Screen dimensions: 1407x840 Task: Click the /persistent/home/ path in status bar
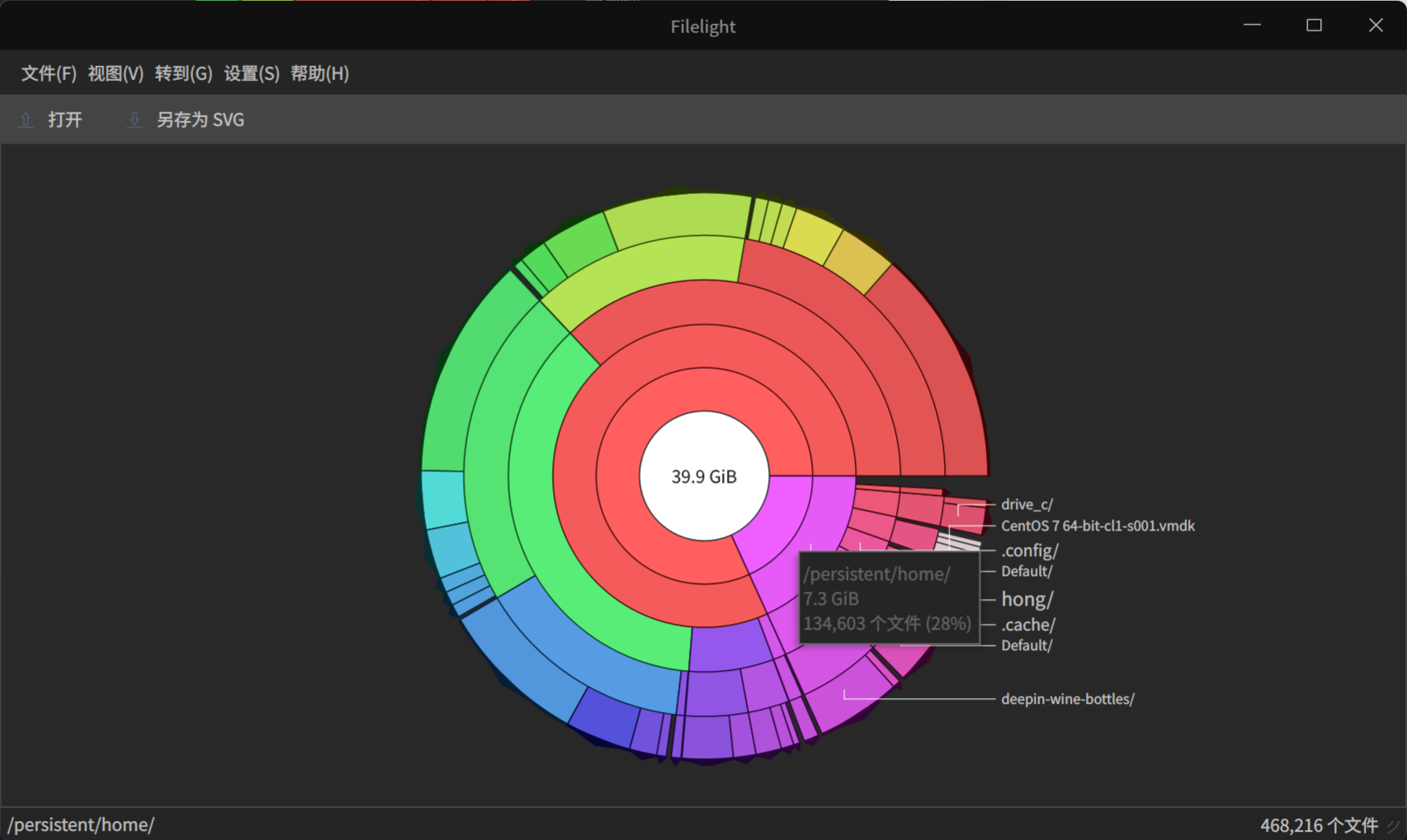pyautogui.click(x=81, y=824)
